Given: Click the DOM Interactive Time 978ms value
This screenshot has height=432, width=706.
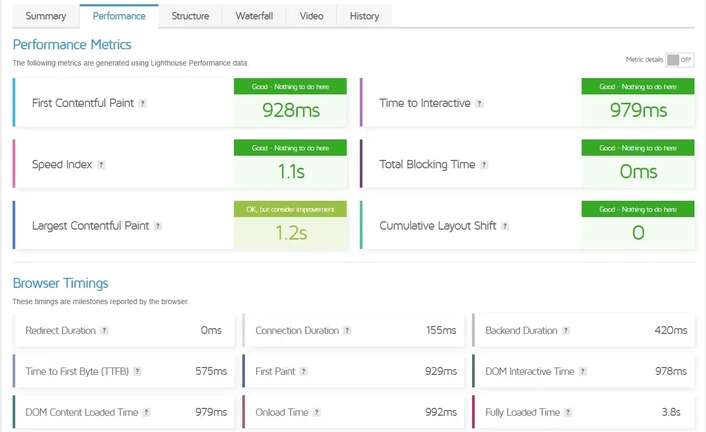Looking at the screenshot, I should 671,372.
